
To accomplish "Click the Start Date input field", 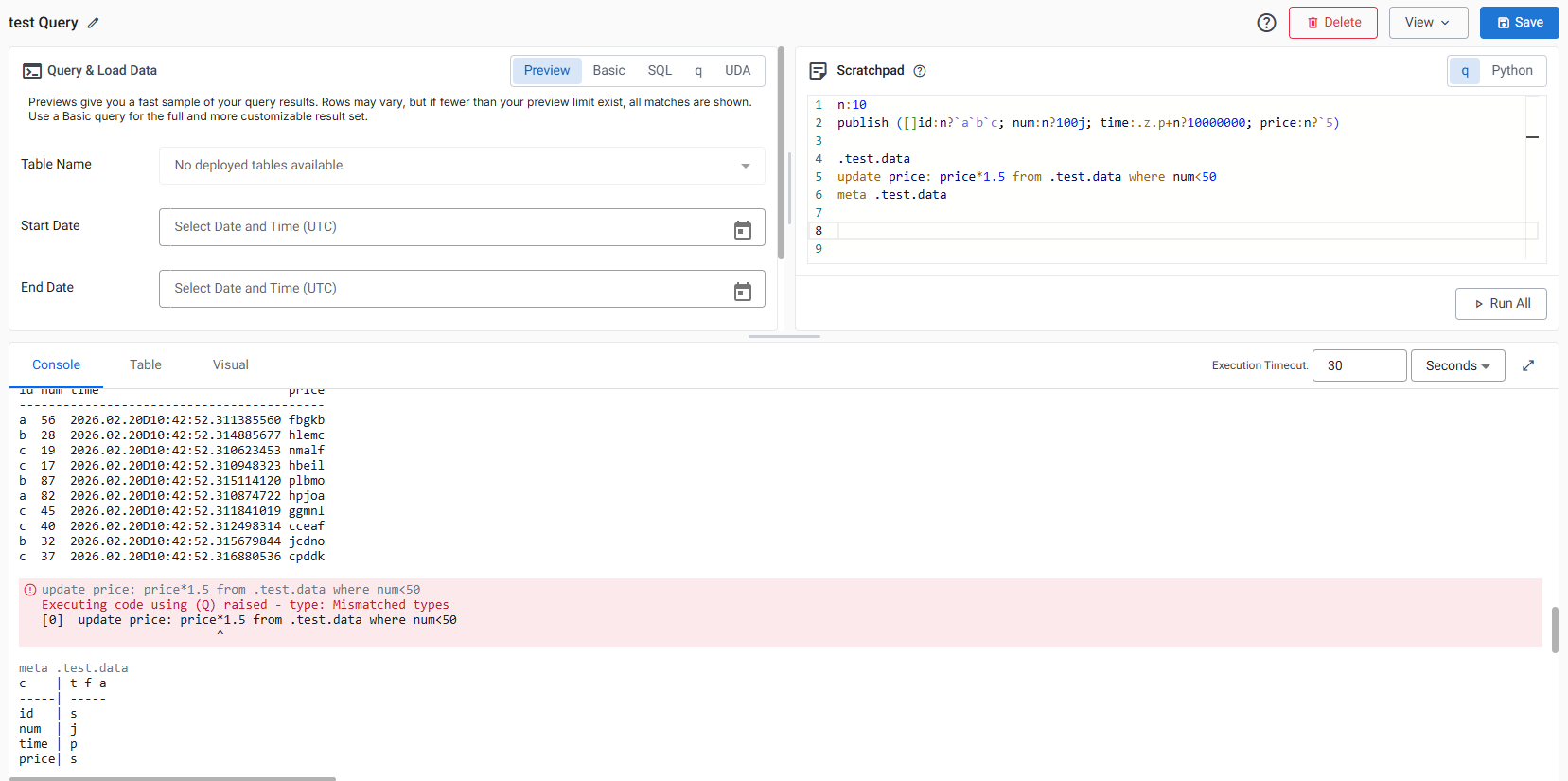I will (462, 227).
